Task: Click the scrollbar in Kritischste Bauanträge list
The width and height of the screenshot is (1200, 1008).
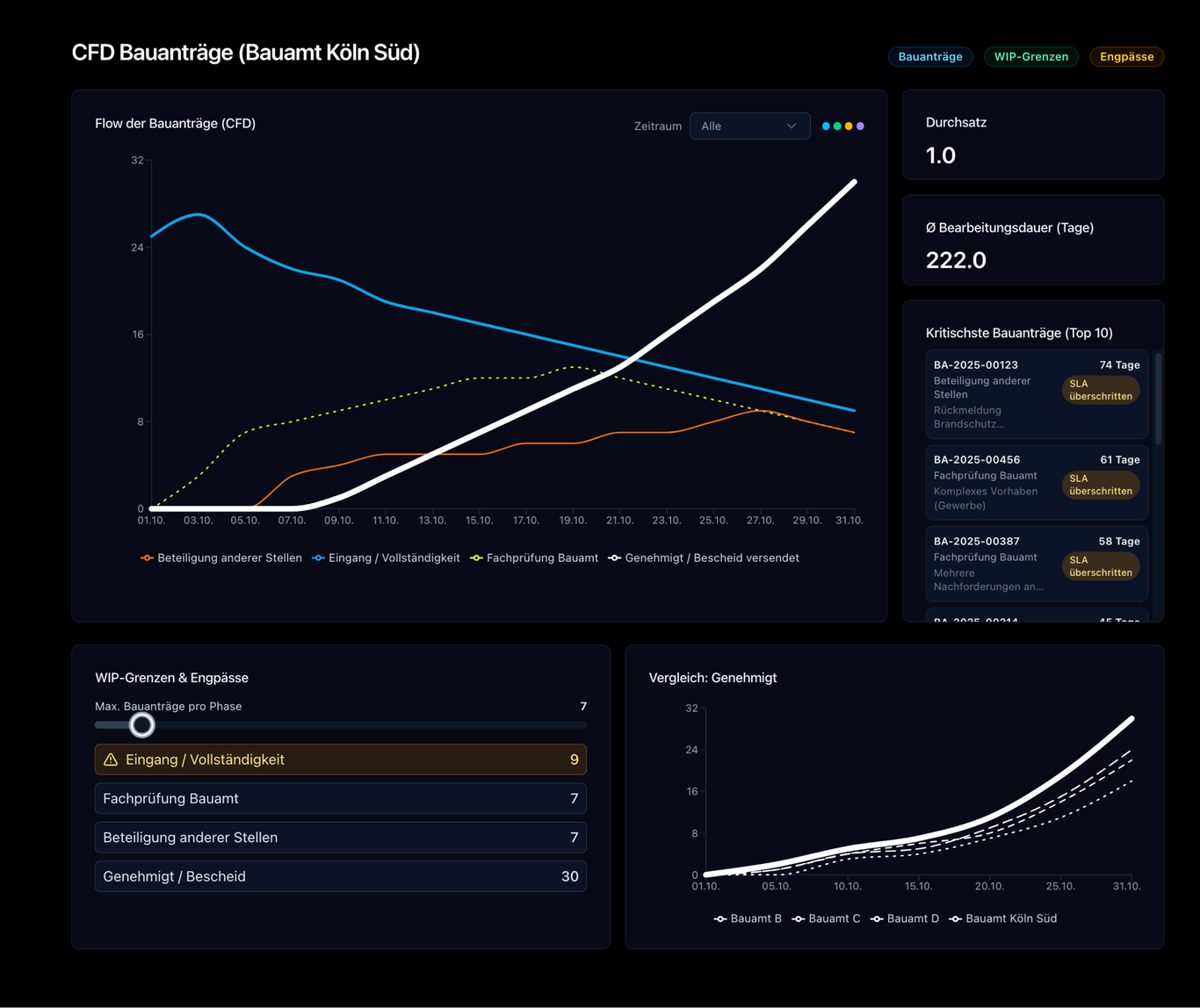Action: 1159,400
